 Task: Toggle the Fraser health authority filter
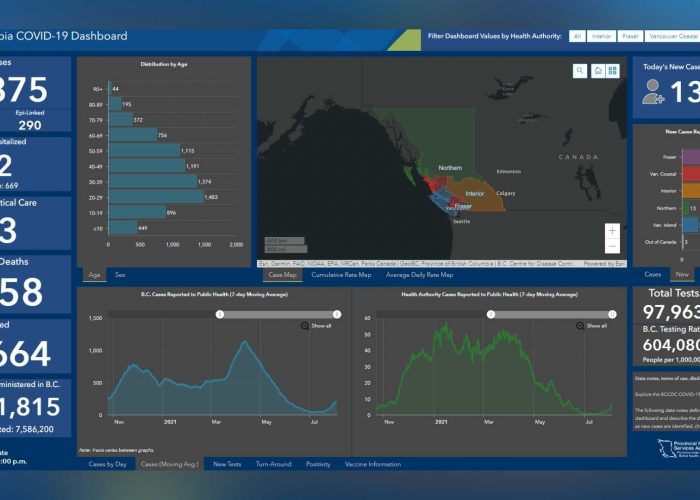[631, 36]
